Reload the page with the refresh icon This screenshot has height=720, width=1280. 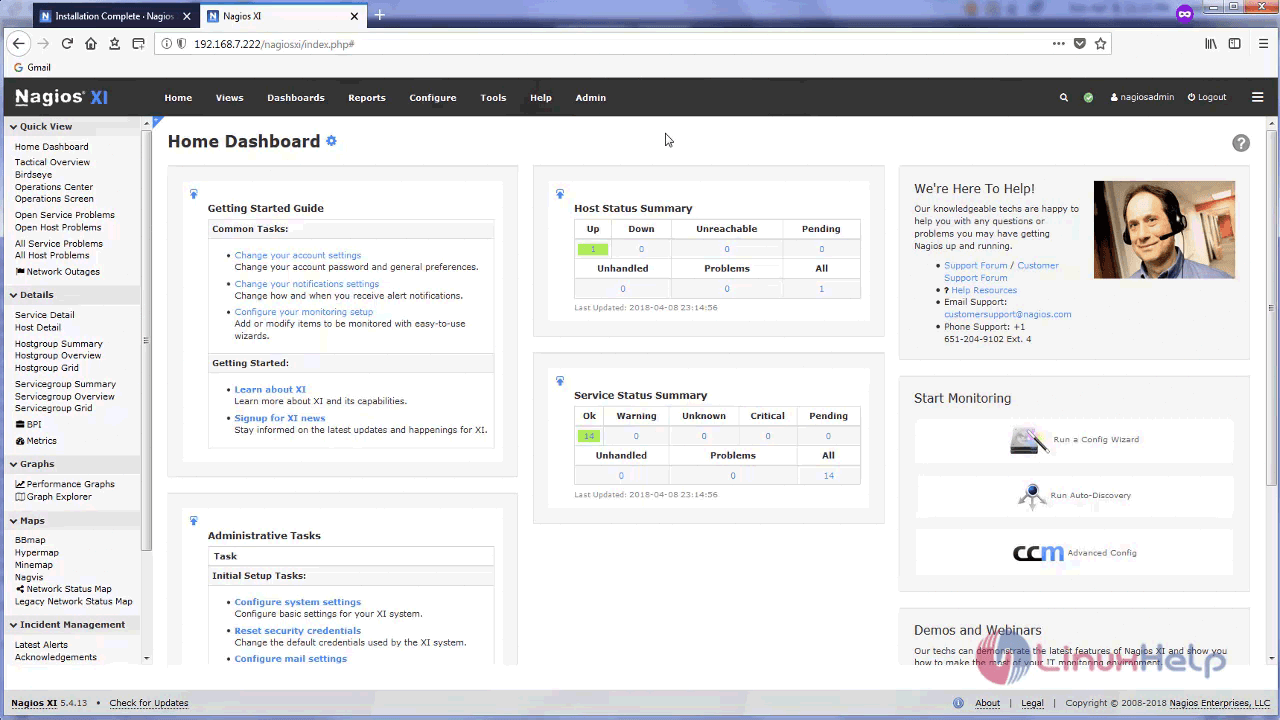point(67,44)
